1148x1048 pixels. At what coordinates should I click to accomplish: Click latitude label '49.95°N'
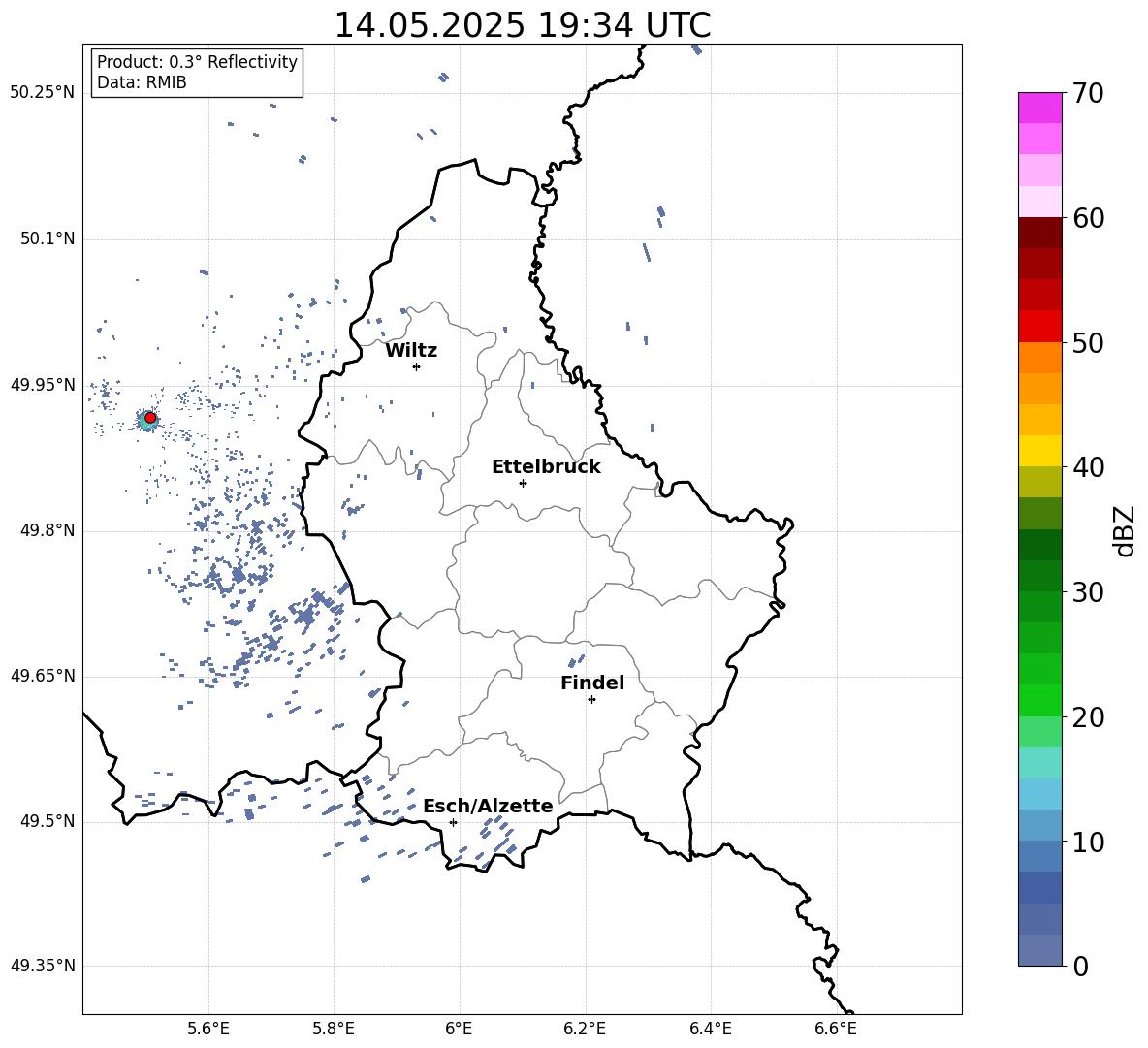43,385
